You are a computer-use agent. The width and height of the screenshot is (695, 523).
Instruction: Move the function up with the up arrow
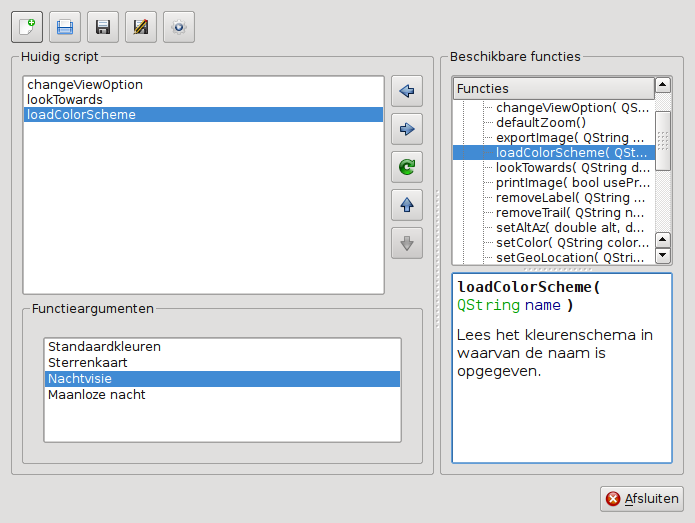(406, 205)
